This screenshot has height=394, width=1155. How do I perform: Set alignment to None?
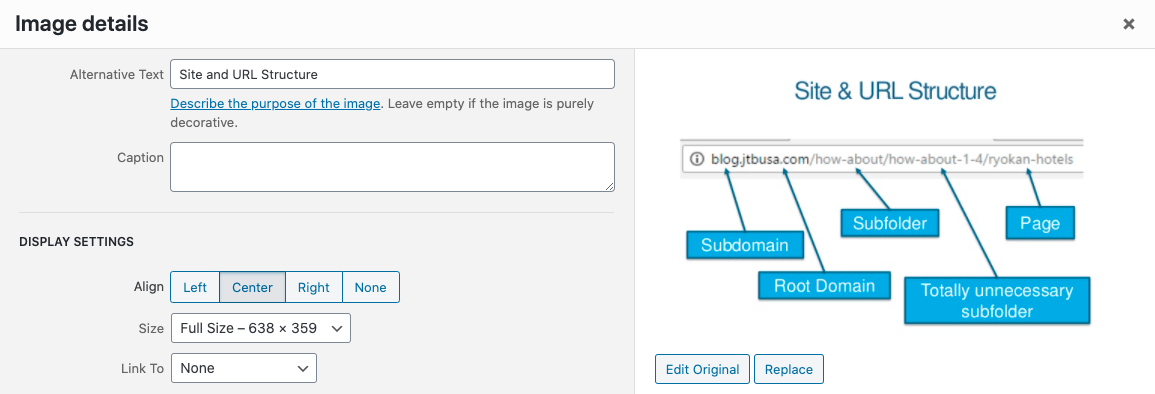pyautogui.click(x=371, y=287)
